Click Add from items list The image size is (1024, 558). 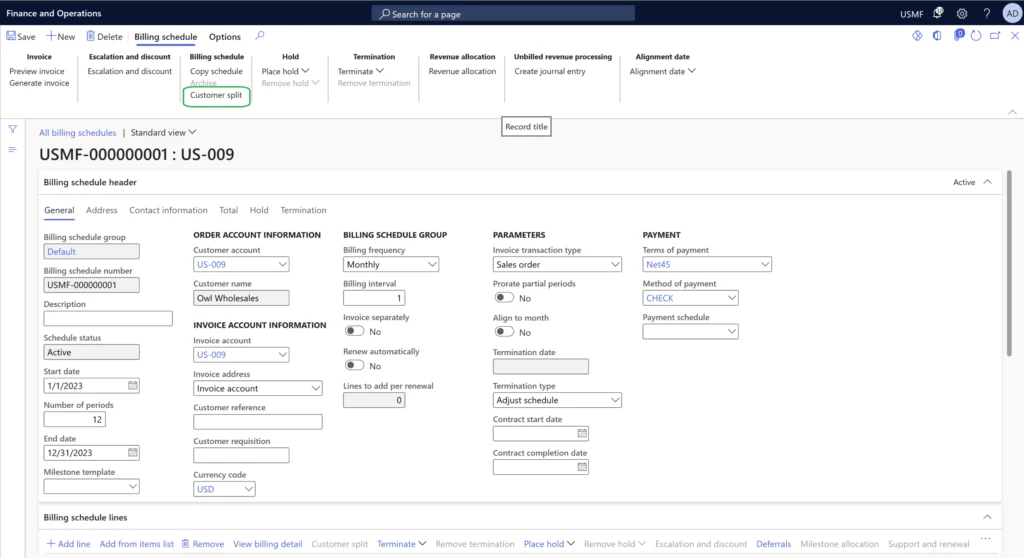(x=136, y=544)
